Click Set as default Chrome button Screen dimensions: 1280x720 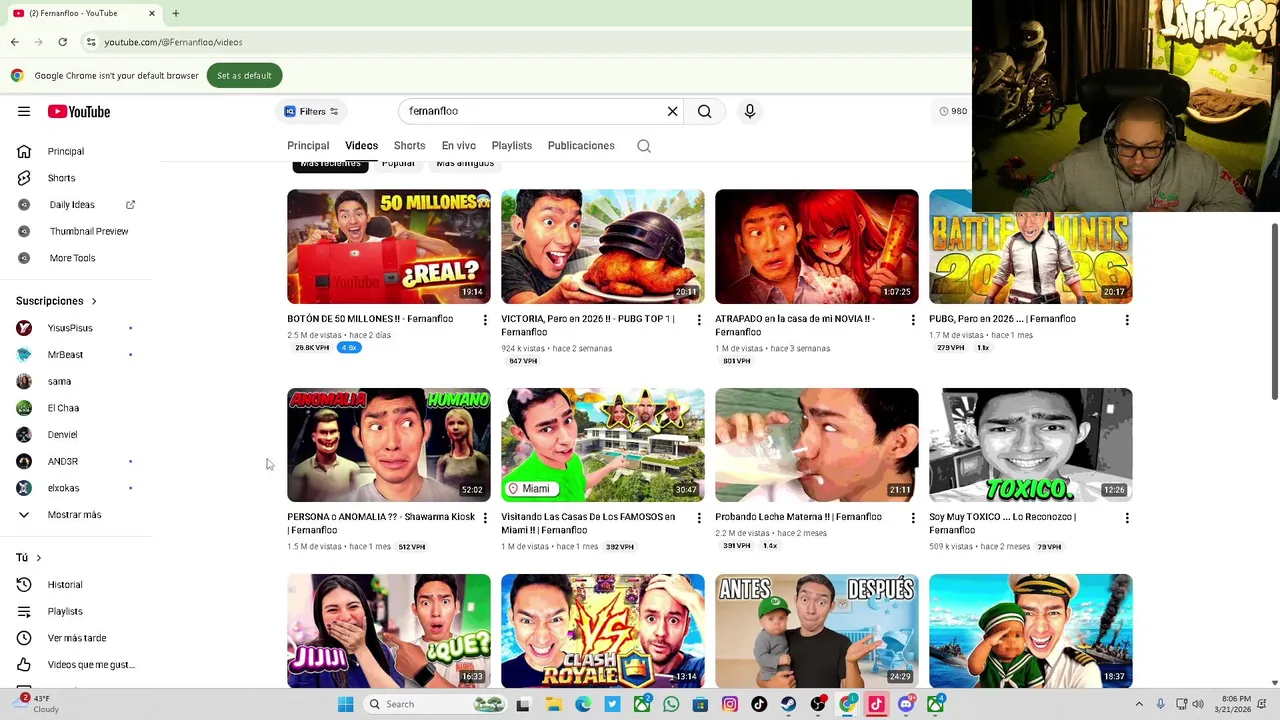pyautogui.click(x=244, y=76)
